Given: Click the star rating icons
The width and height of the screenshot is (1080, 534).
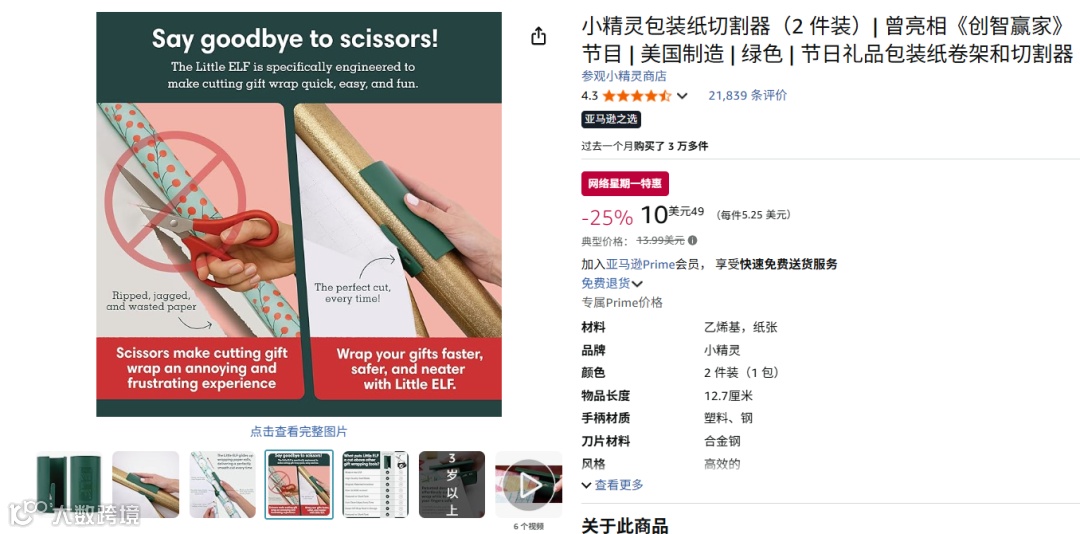Looking at the screenshot, I should [x=636, y=96].
